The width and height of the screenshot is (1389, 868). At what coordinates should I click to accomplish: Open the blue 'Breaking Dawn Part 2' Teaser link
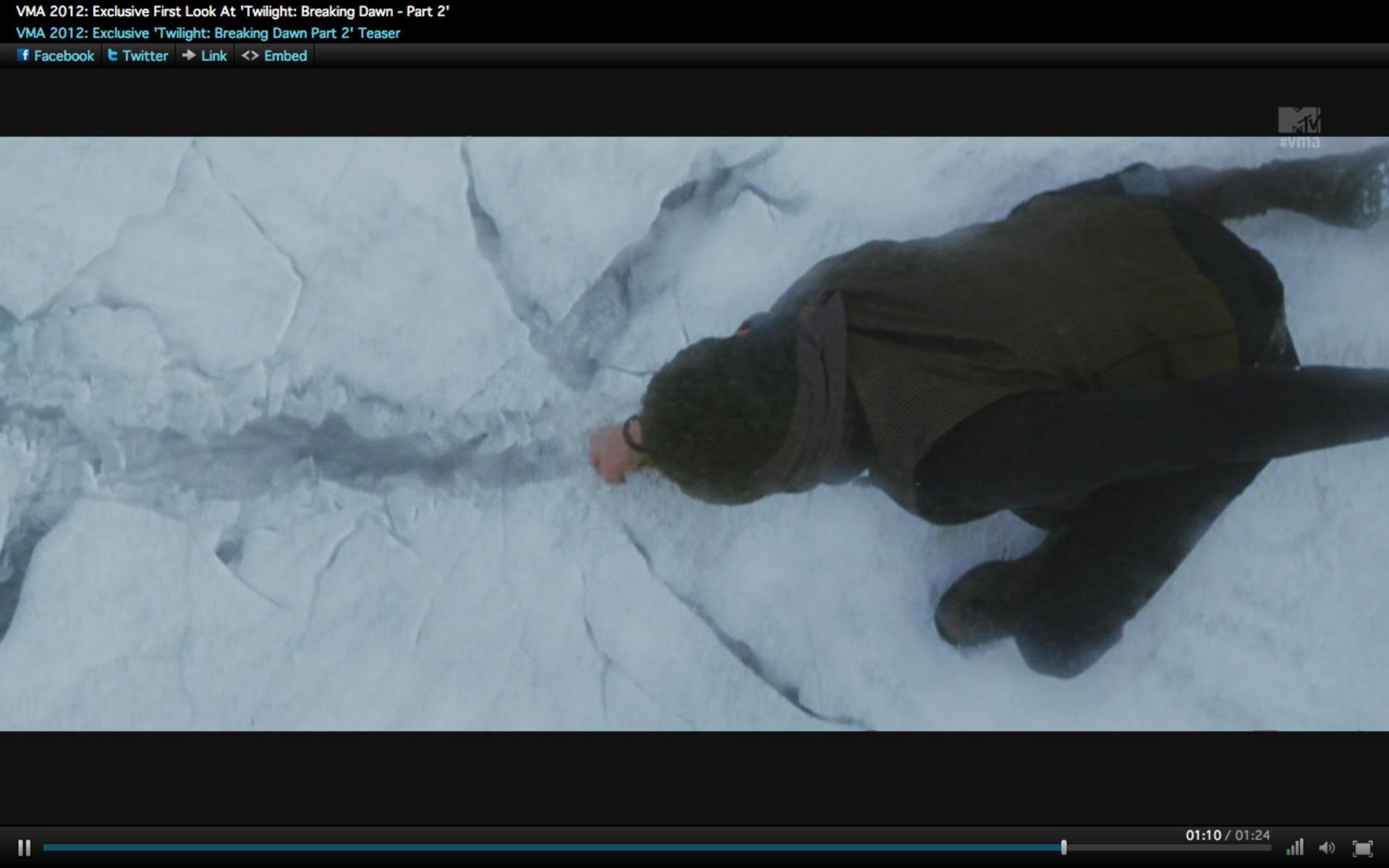pyautogui.click(x=208, y=33)
